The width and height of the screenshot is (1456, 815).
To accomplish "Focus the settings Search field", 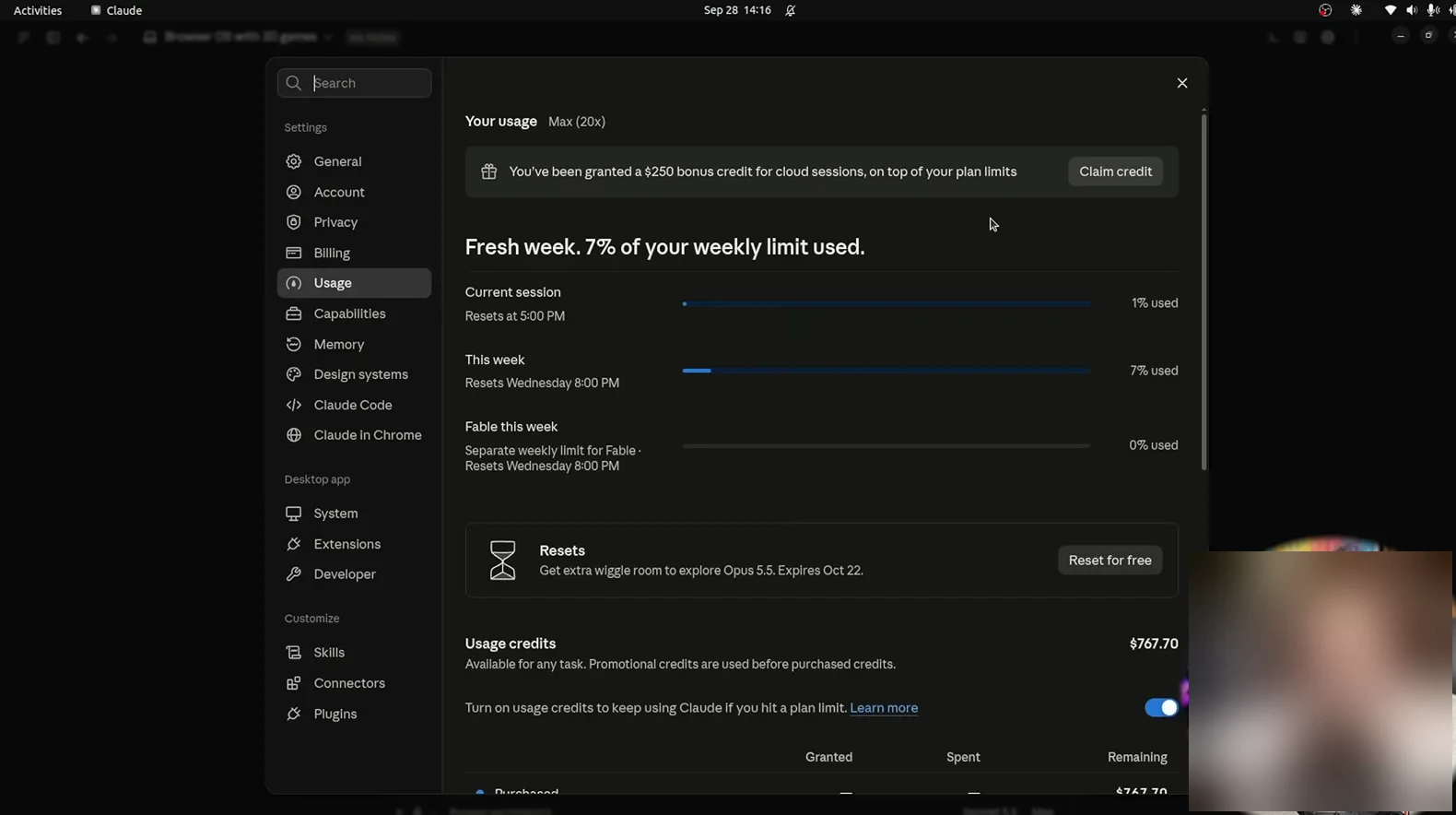I will 354,83.
